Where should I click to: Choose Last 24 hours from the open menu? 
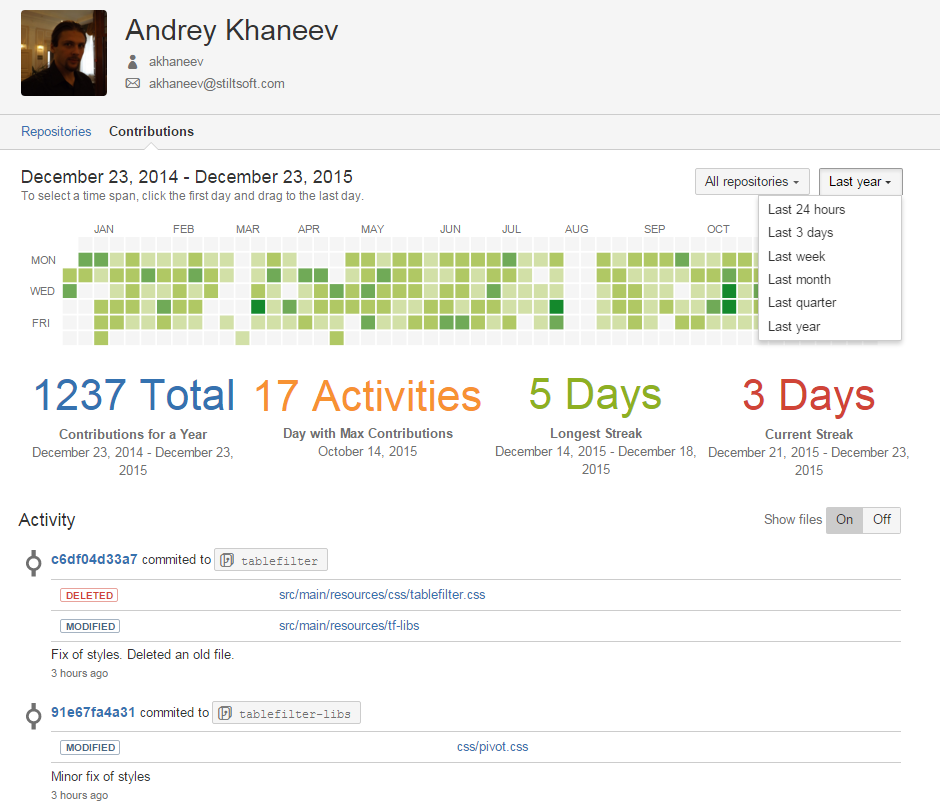pos(807,209)
